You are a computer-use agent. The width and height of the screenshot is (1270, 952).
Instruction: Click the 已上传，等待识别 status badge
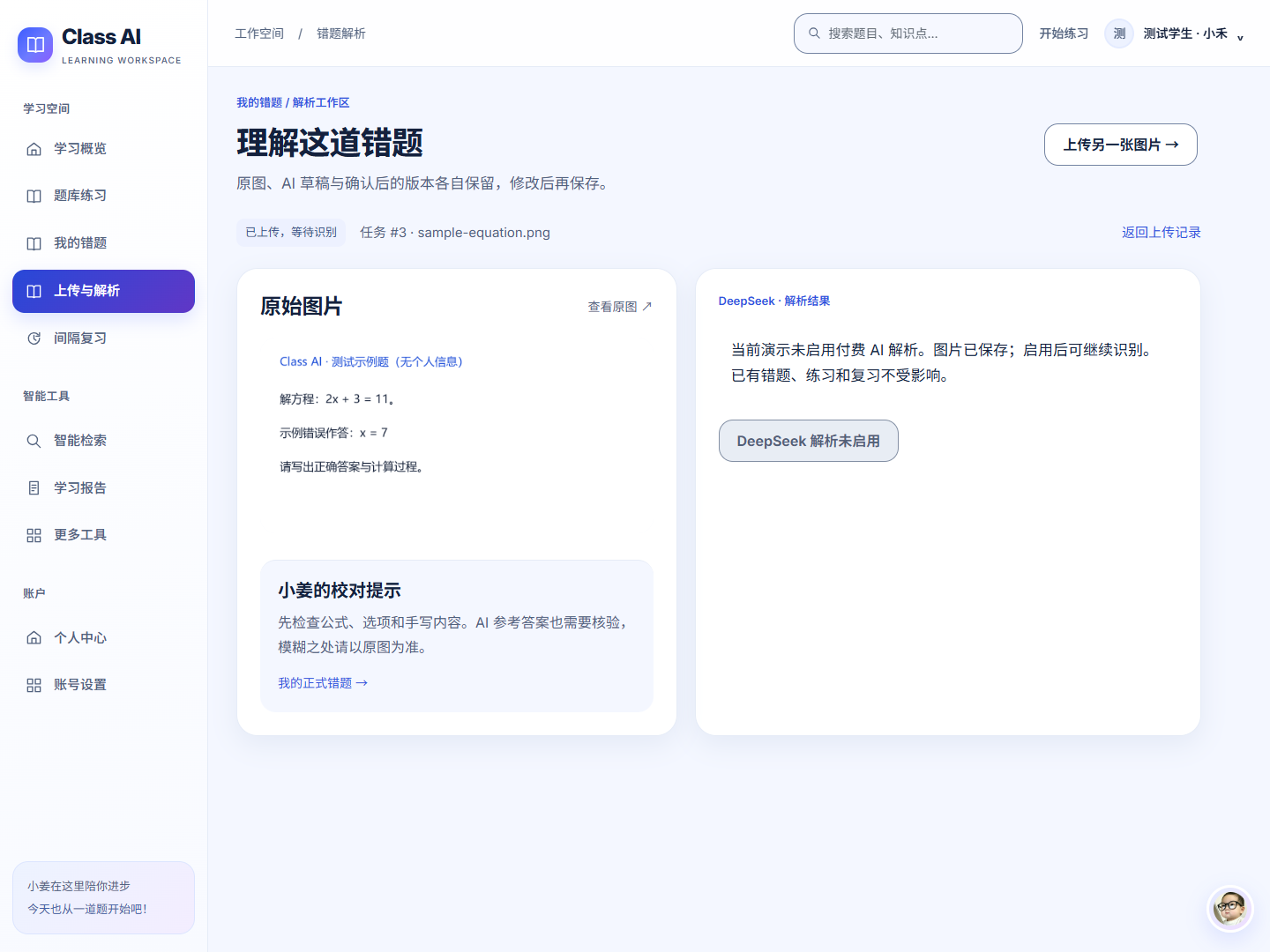pyautogui.click(x=291, y=233)
